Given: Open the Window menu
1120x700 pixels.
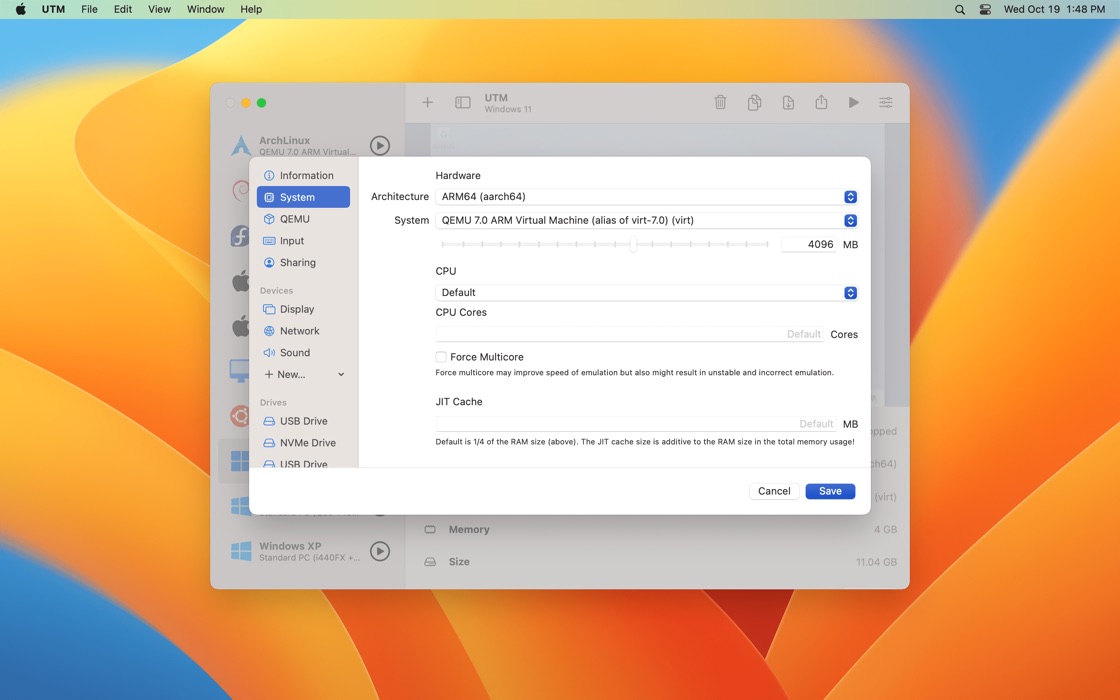Looking at the screenshot, I should [206, 9].
